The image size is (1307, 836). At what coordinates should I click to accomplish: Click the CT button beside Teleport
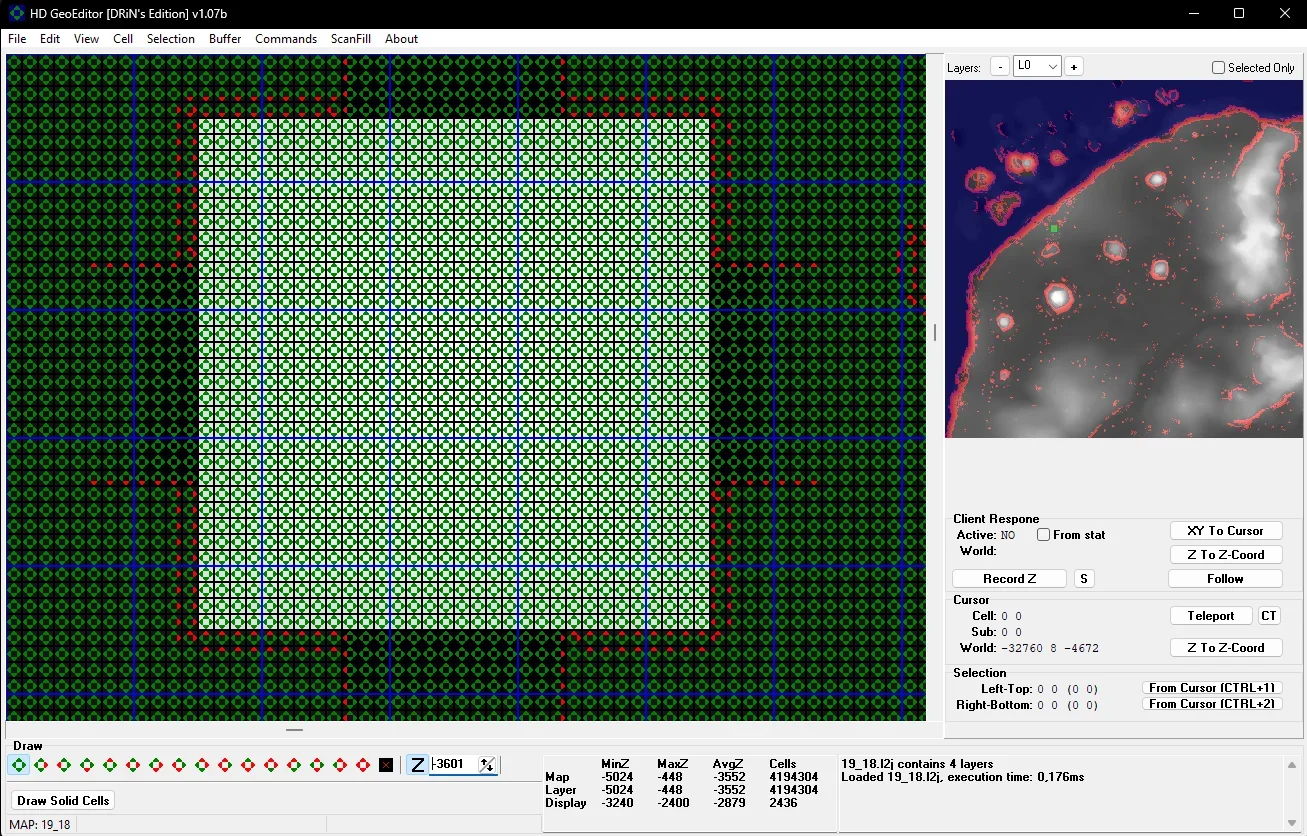pyautogui.click(x=1268, y=616)
